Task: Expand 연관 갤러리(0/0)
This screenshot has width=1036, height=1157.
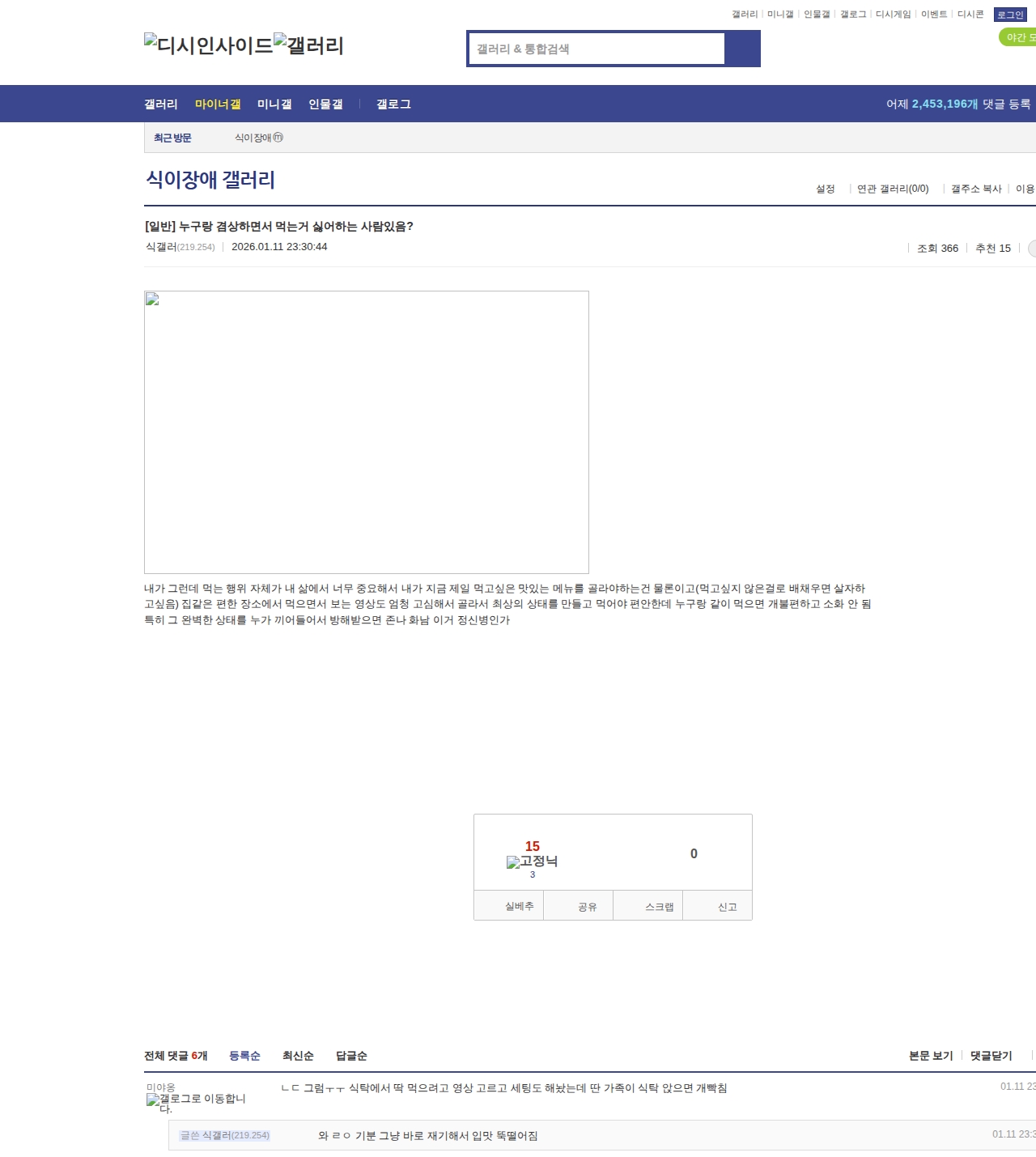Action: coord(893,189)
